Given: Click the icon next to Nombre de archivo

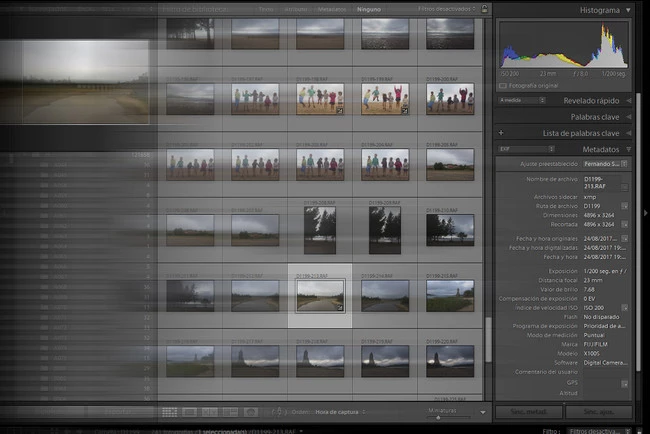Looking at the screenshot, I should (624, 185).
